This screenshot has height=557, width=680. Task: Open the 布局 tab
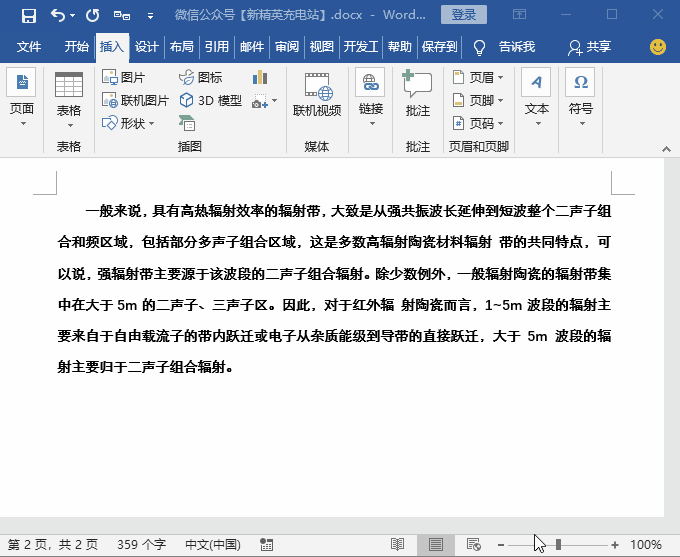[181, 46]
